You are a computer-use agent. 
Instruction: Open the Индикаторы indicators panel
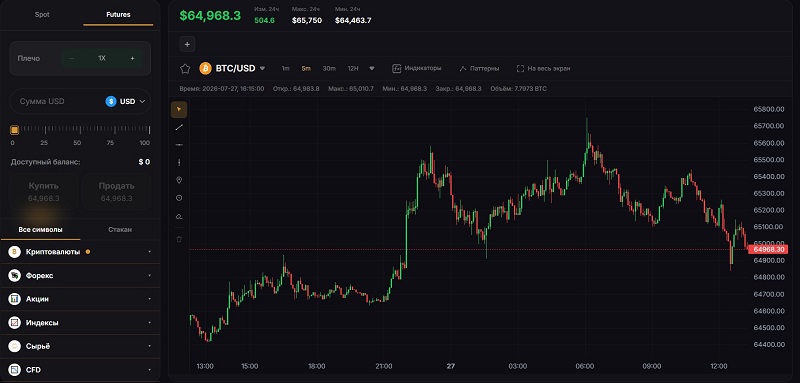tap(417, 68)
